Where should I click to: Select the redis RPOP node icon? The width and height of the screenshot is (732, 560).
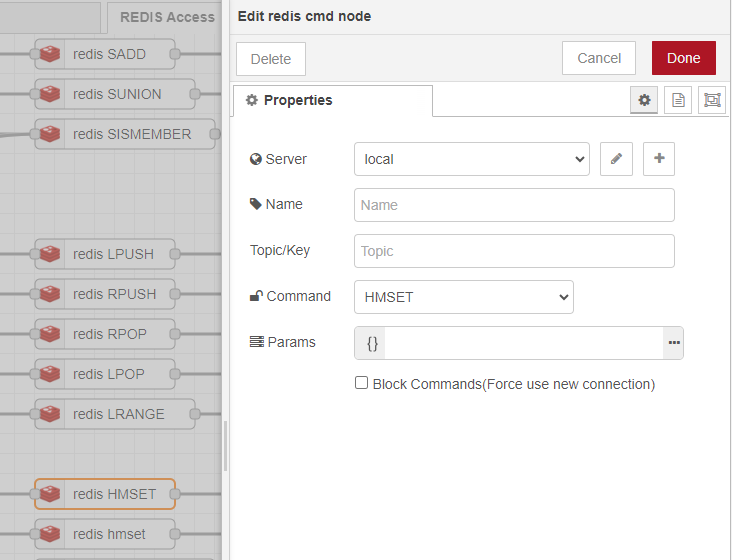50,334
